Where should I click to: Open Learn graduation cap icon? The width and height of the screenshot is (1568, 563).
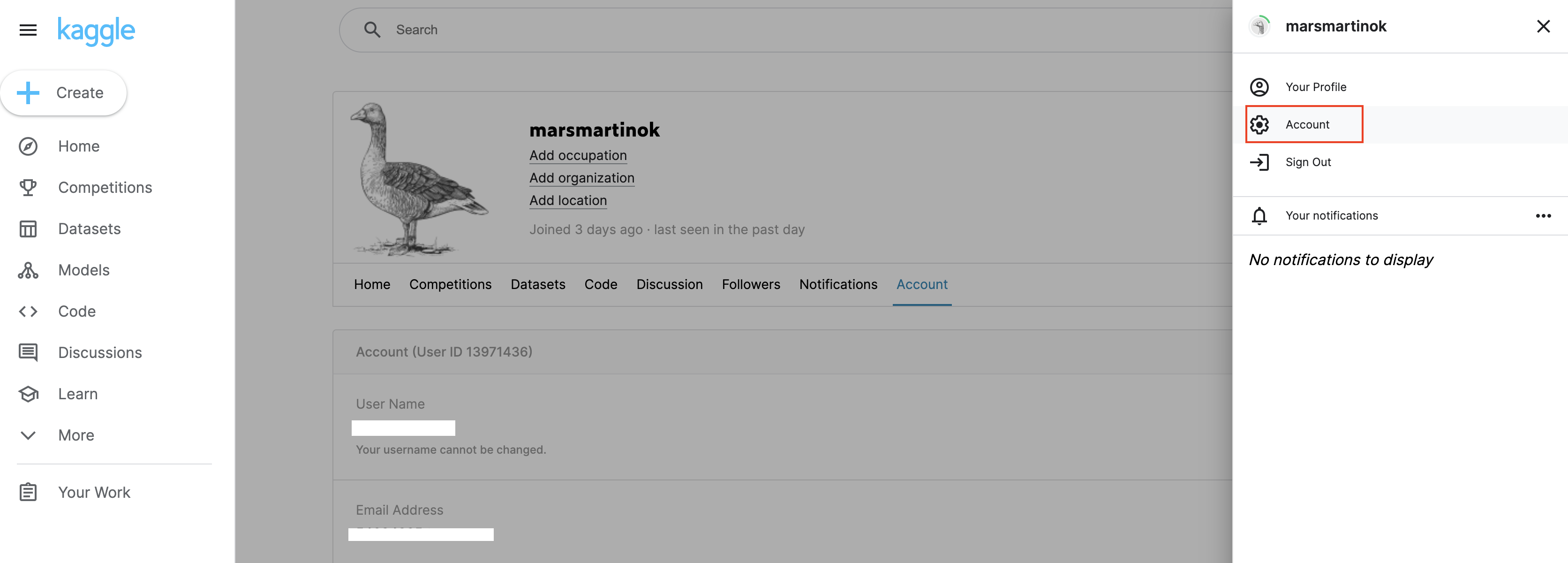[28, 394]
